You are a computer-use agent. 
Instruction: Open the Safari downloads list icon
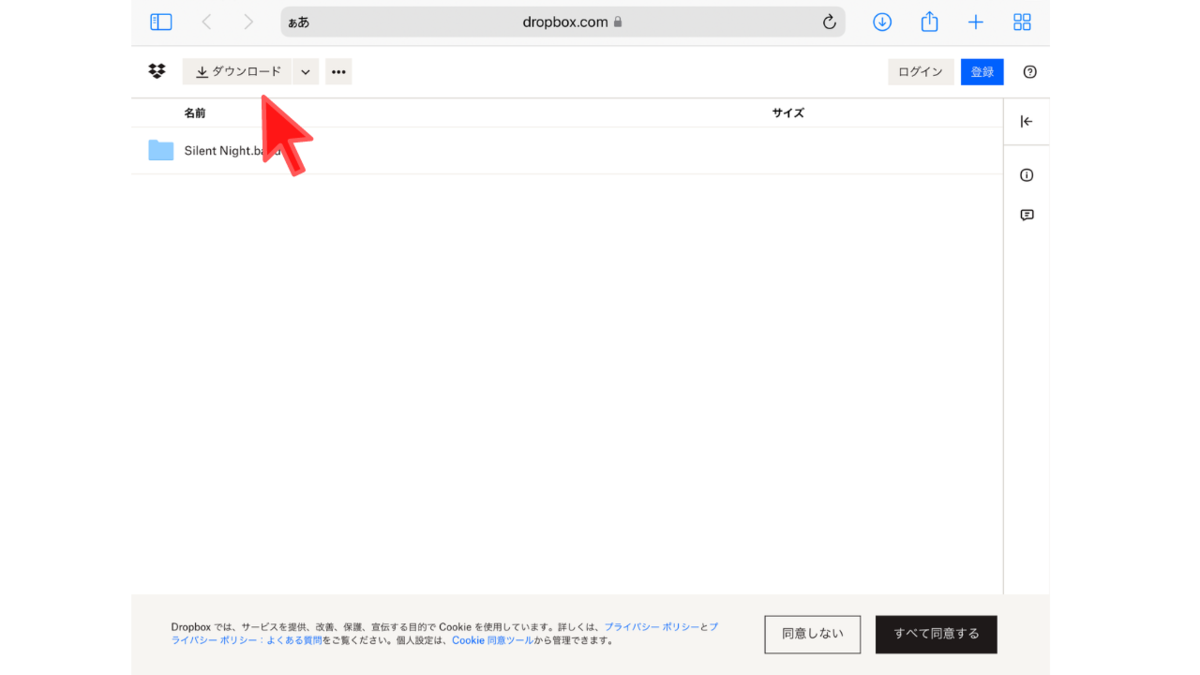click(882, 22)
